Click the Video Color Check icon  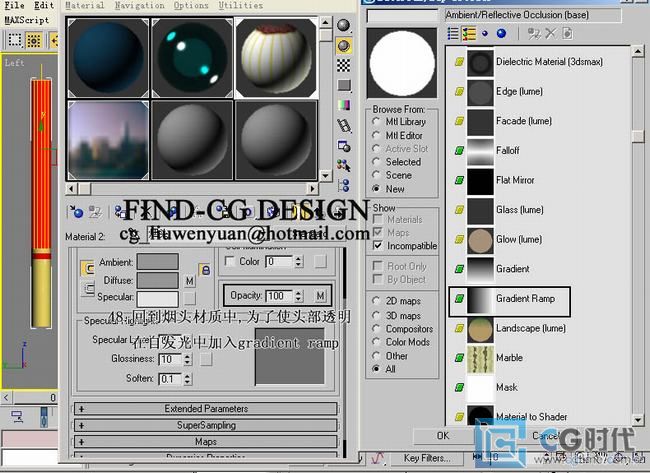tap(344, 105)
